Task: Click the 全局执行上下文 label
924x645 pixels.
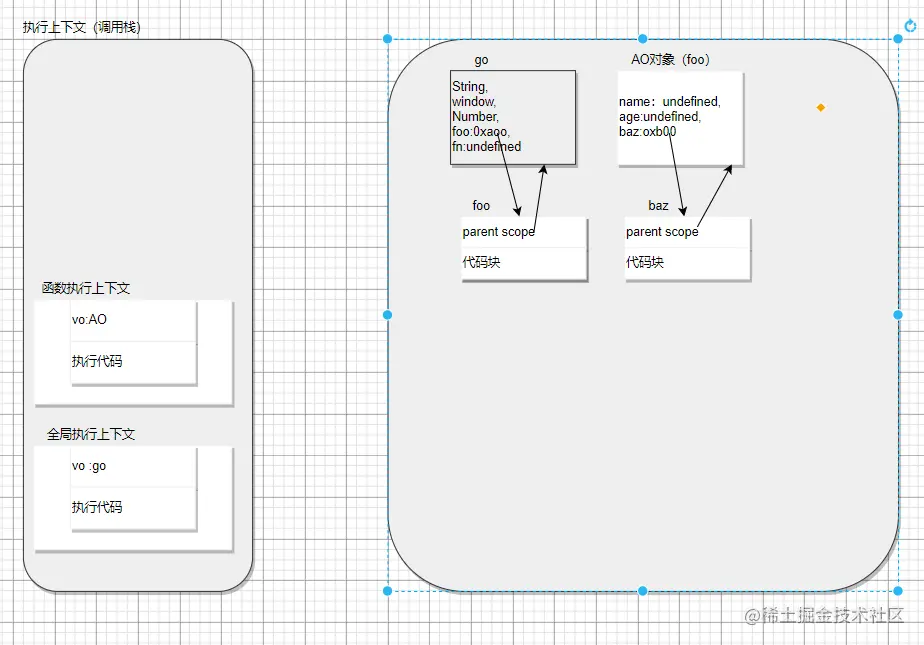Action: click(91, 434)
